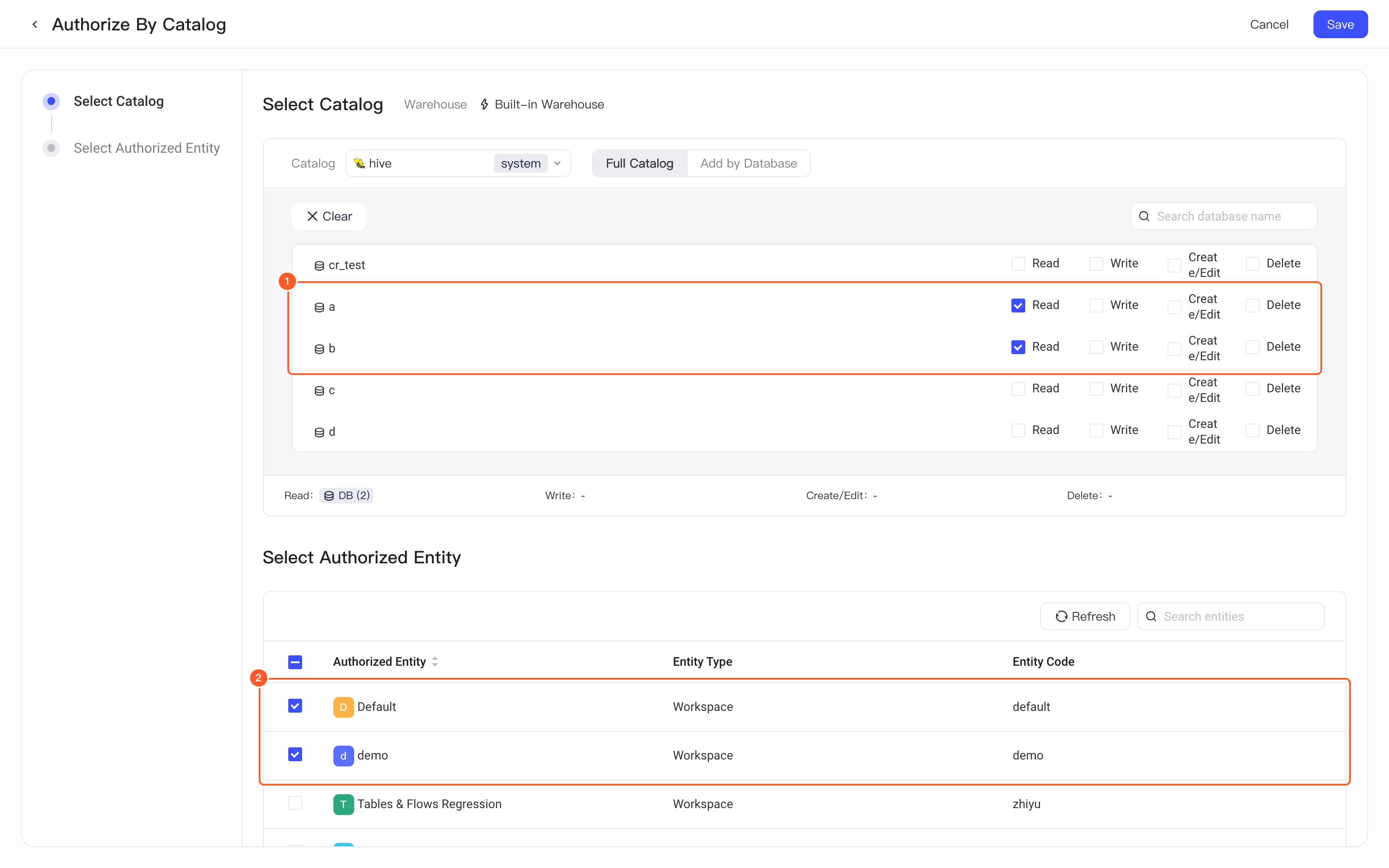The height and width of the screenshot is (868, 1389).
Task: Click the database icon beside database b
Action: (x=319, y=349)
